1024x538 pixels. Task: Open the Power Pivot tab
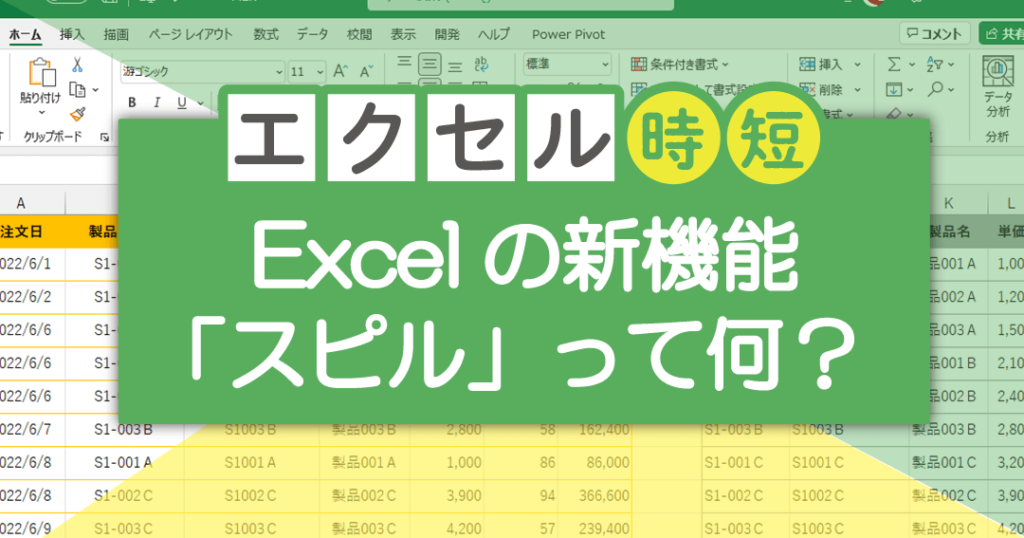[568, 35]
